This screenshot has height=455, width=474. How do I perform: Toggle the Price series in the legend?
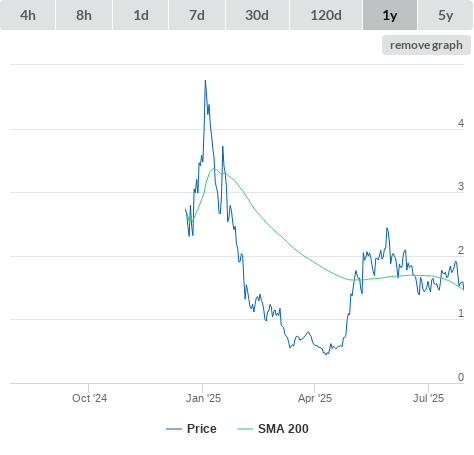tap(191, 429)
